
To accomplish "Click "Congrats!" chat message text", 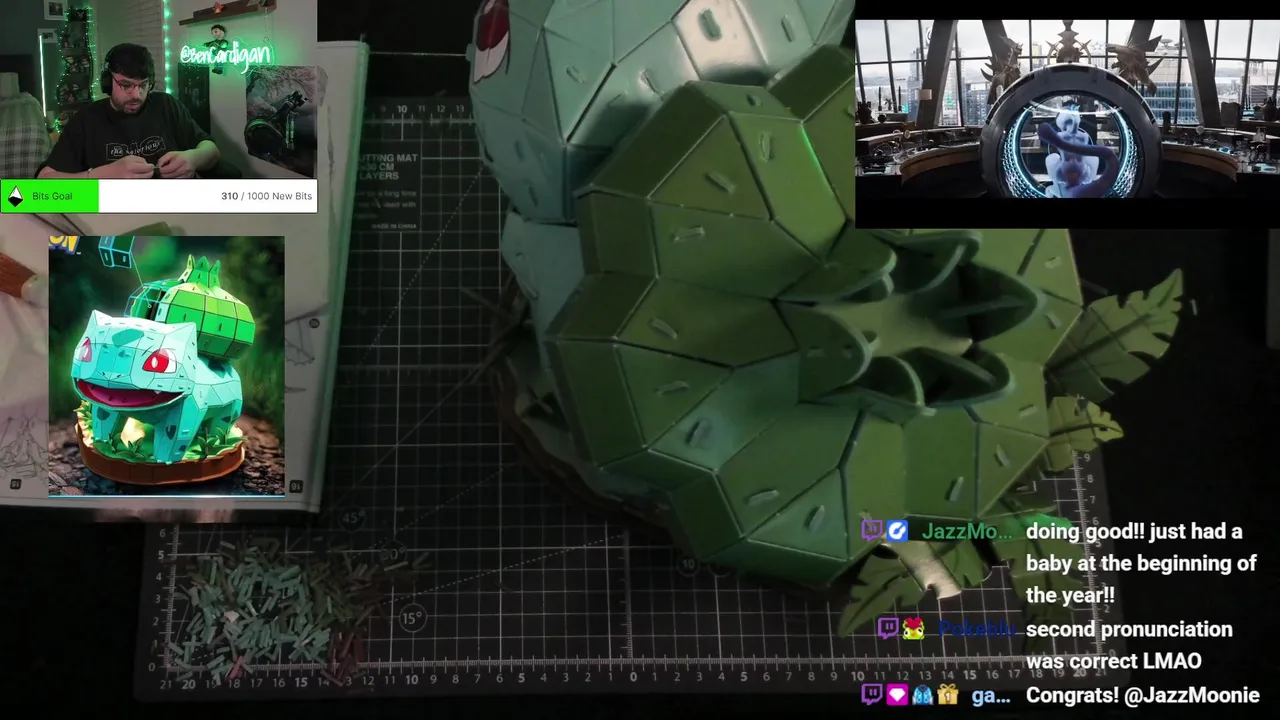I will pos(1072,696).
